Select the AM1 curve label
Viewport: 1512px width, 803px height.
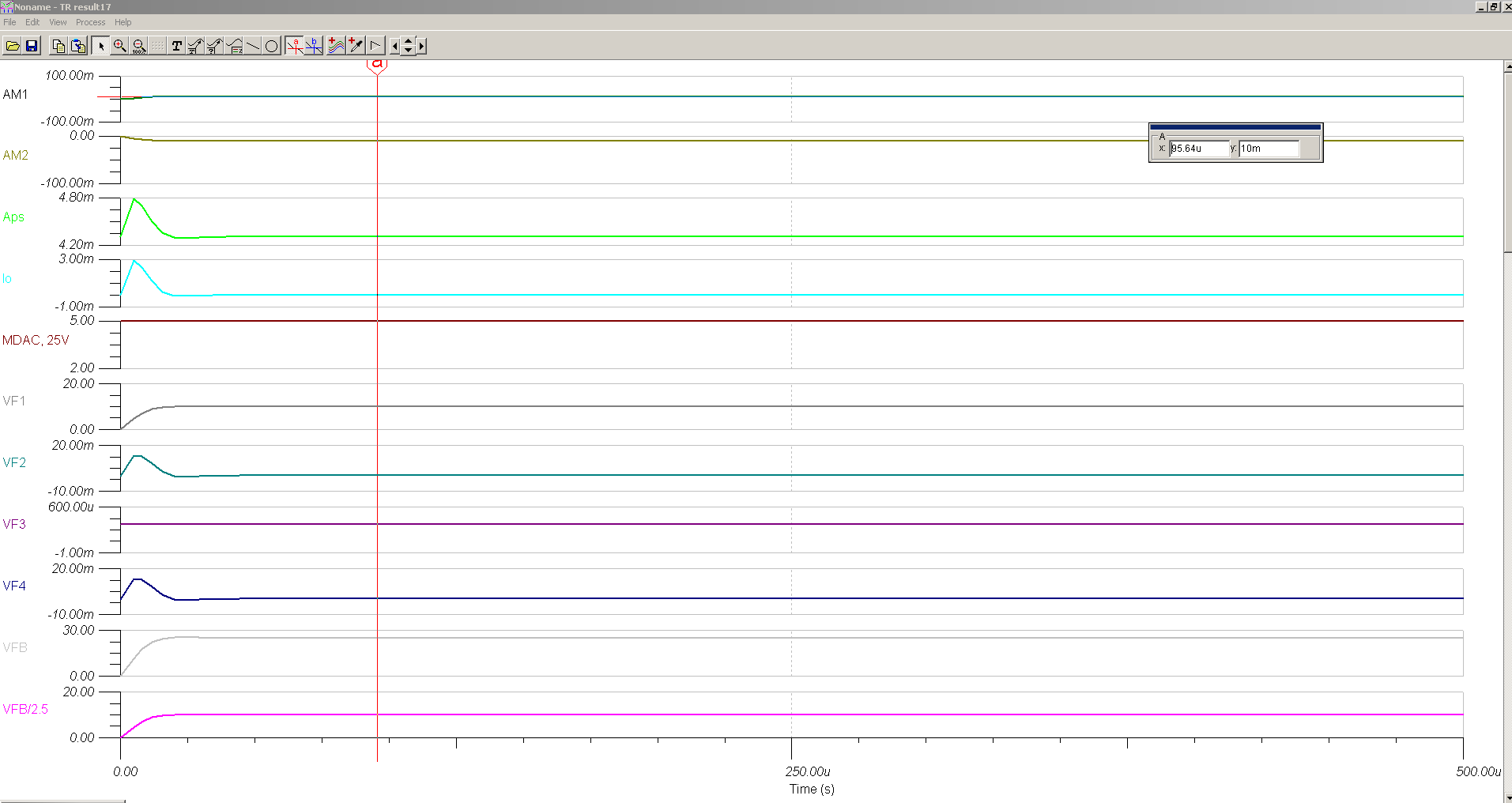15,94
